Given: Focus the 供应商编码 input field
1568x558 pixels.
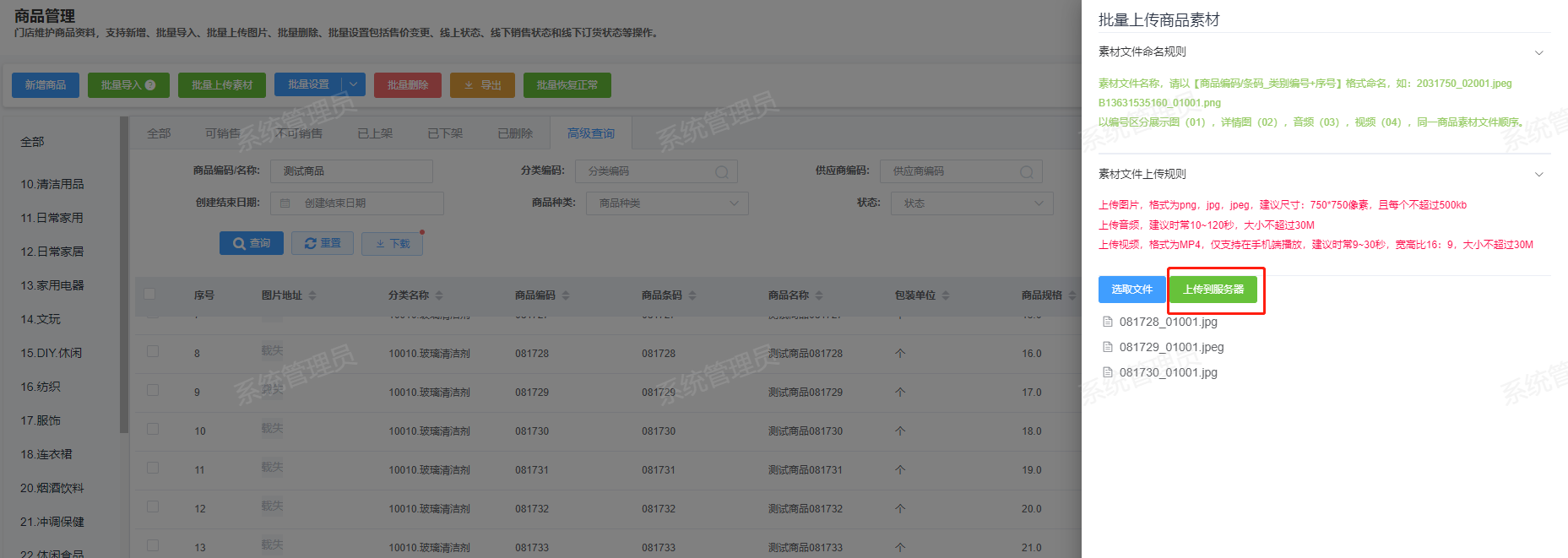Looking at the screenshot, I should (961, 171).
